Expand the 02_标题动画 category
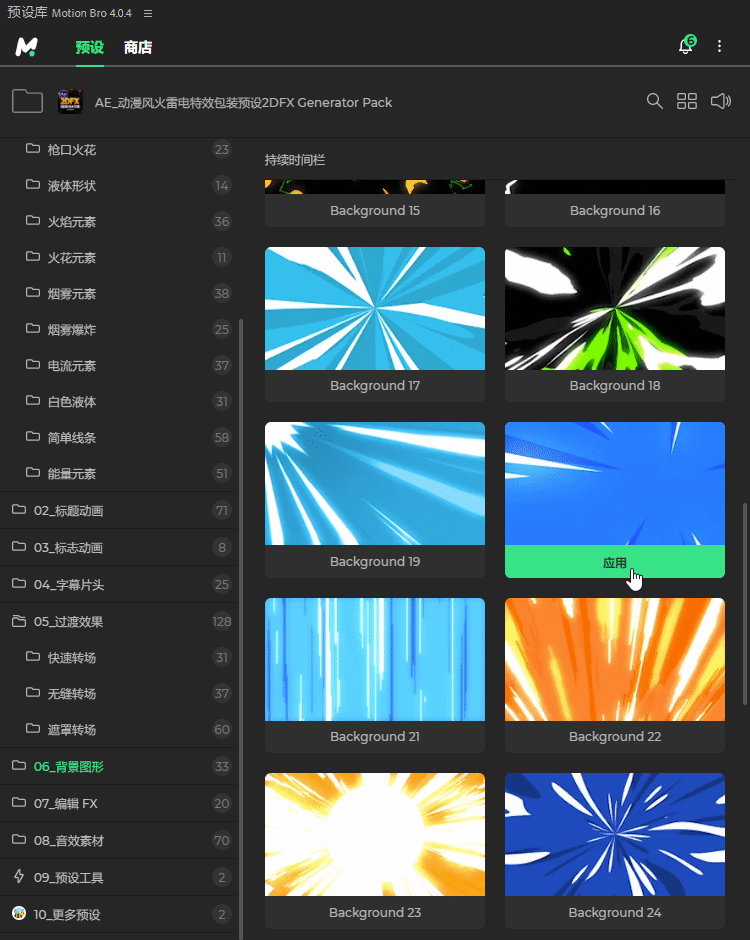Viewport: 750px width, 940px height. pyautogui.click(x=119, y=510)
